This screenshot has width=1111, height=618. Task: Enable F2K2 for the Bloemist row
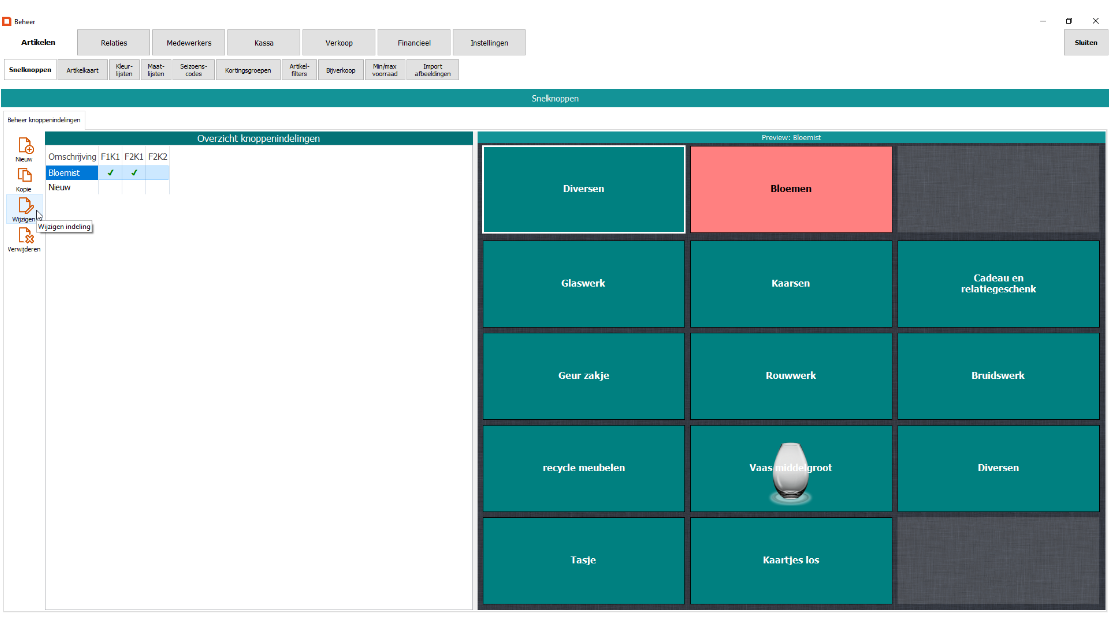(157, 172)
